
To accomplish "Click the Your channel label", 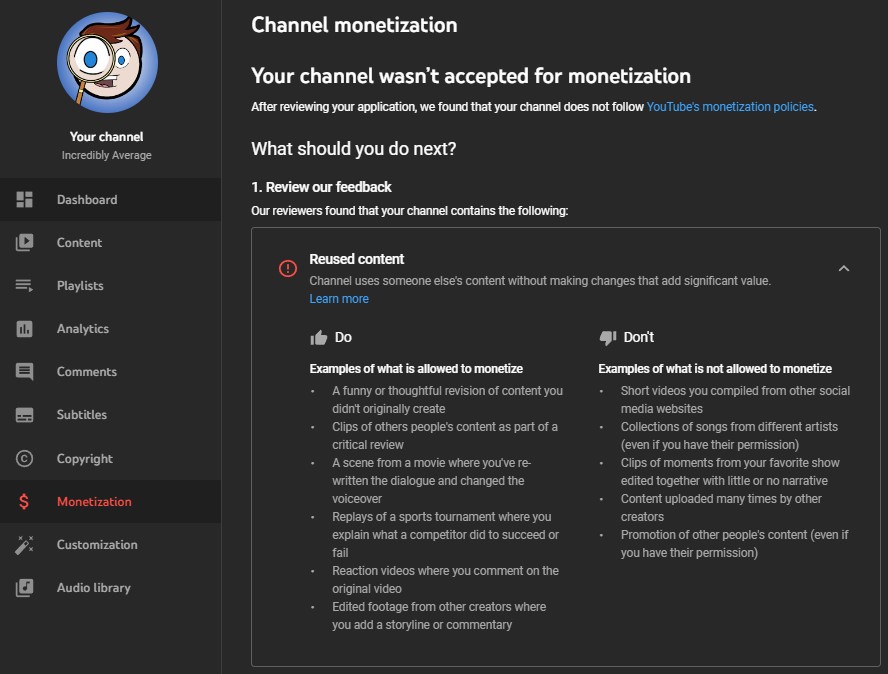I will [106, 136].
